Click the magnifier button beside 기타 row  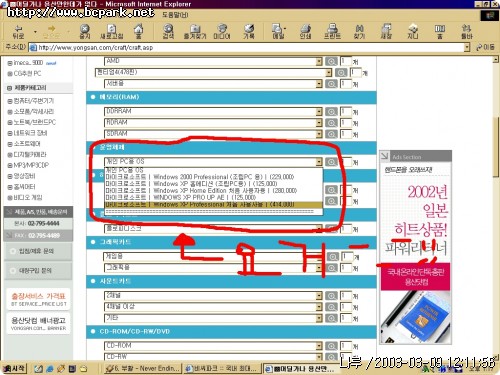pyautogui.click(x=331, y=318)
